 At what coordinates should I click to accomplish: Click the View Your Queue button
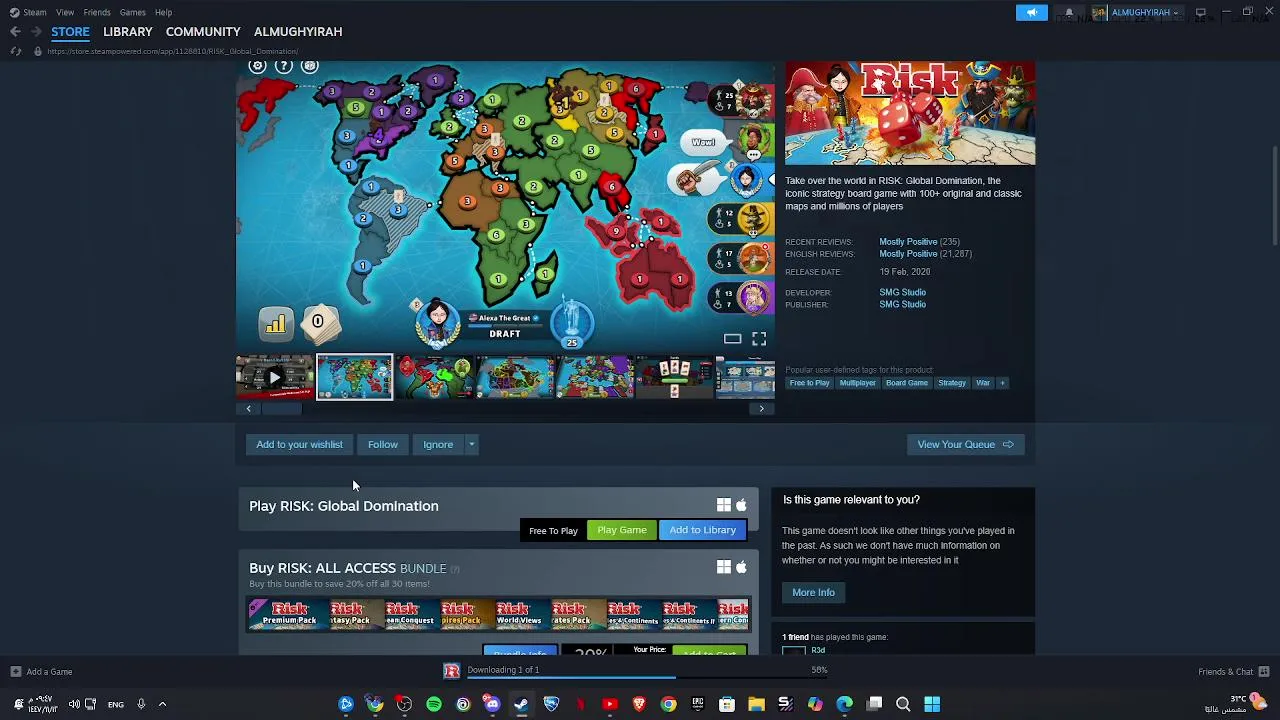[x=965, y=445]
